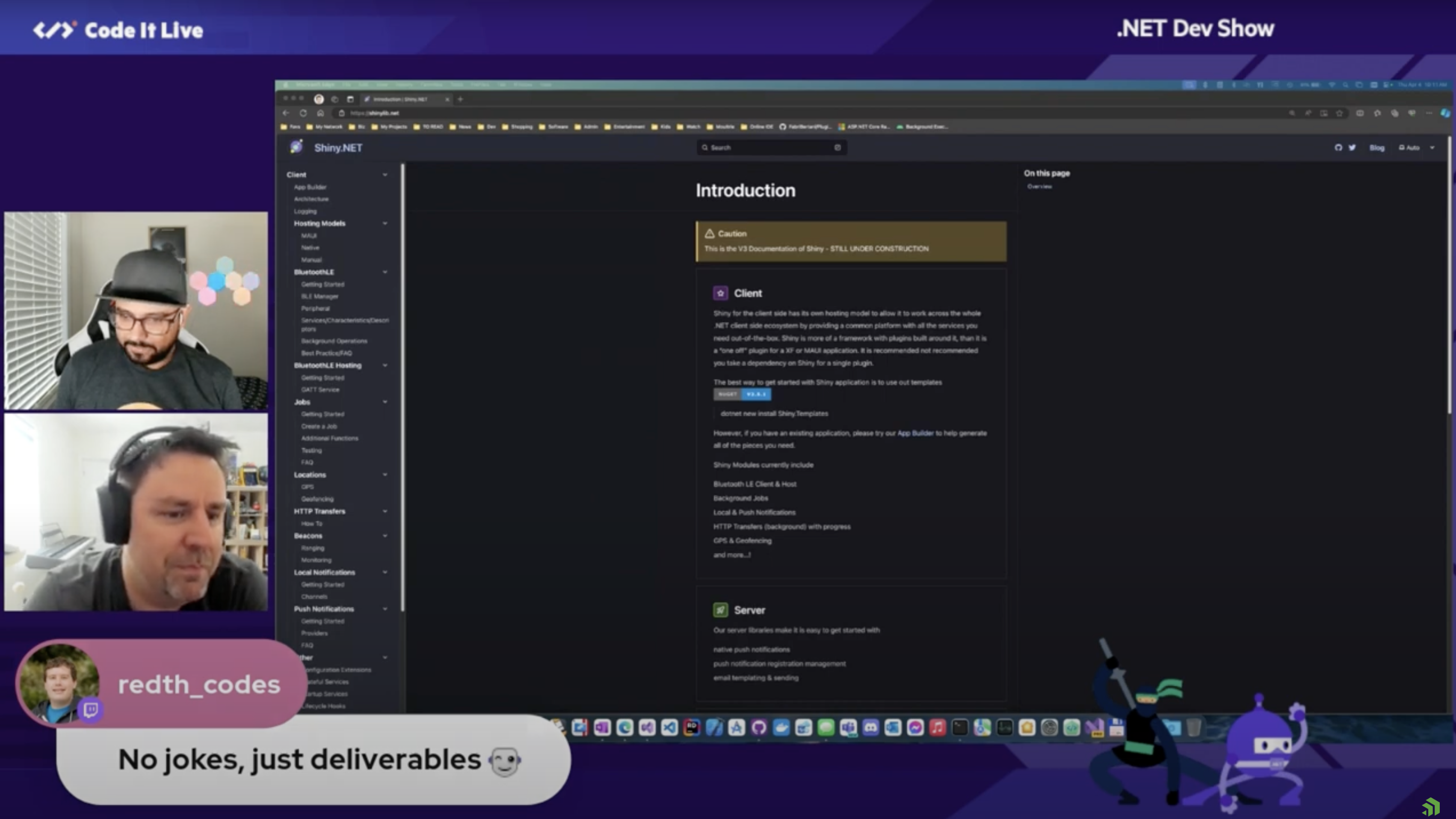Open Architecture in the sidebar
Screen dimensions: 1456x819
tap(311, 199)
